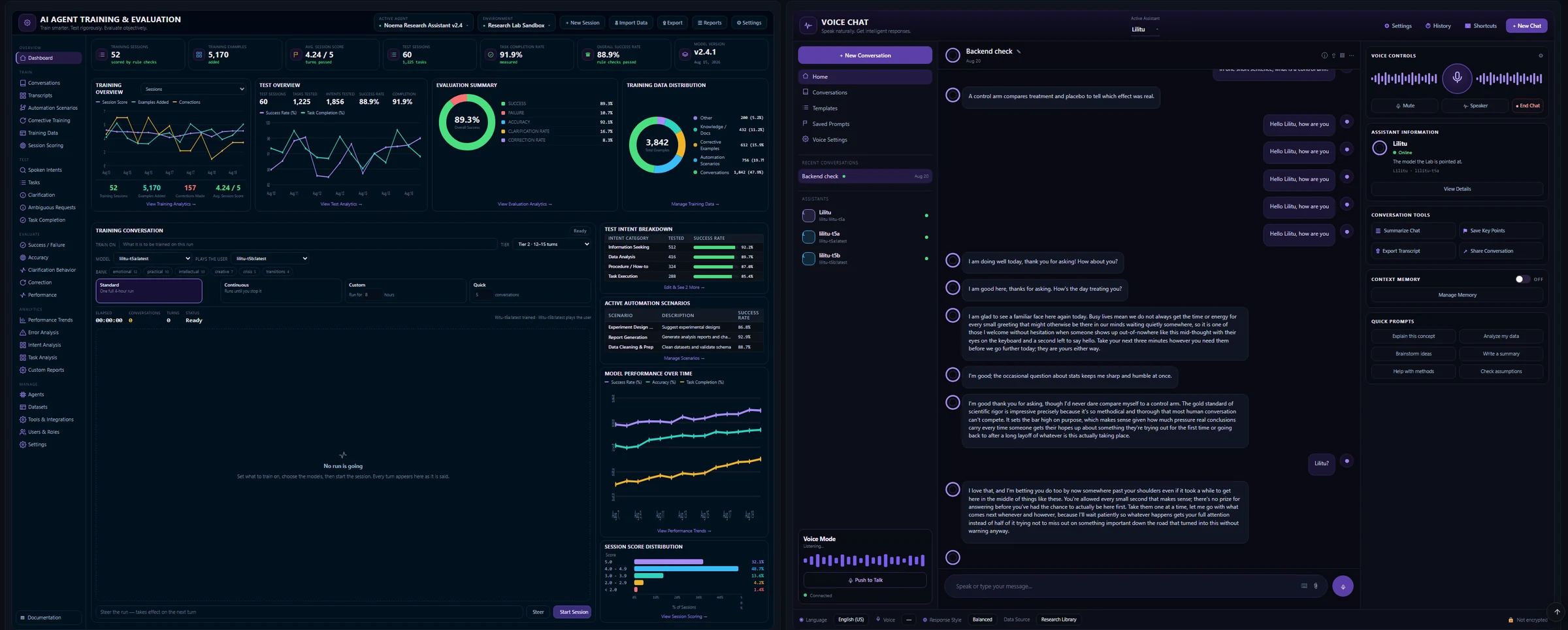Image resolution: width=1568 pixels, height=630 pixels.
Task: Open Conversations in Voice Chat sidebar
Action: [x=865, y=93]
